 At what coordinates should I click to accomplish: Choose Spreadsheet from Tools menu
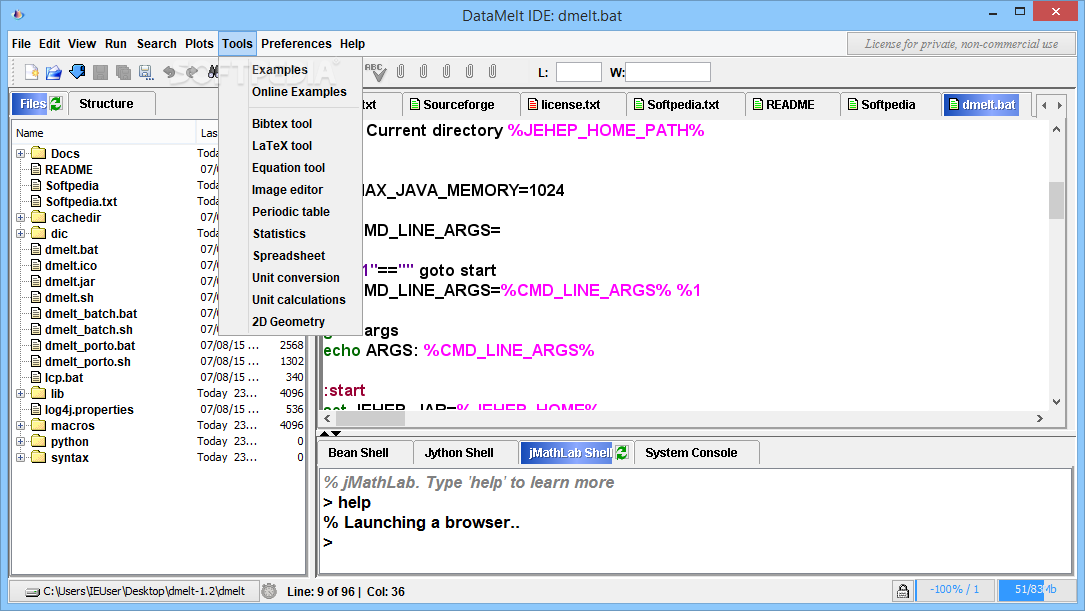289,256
